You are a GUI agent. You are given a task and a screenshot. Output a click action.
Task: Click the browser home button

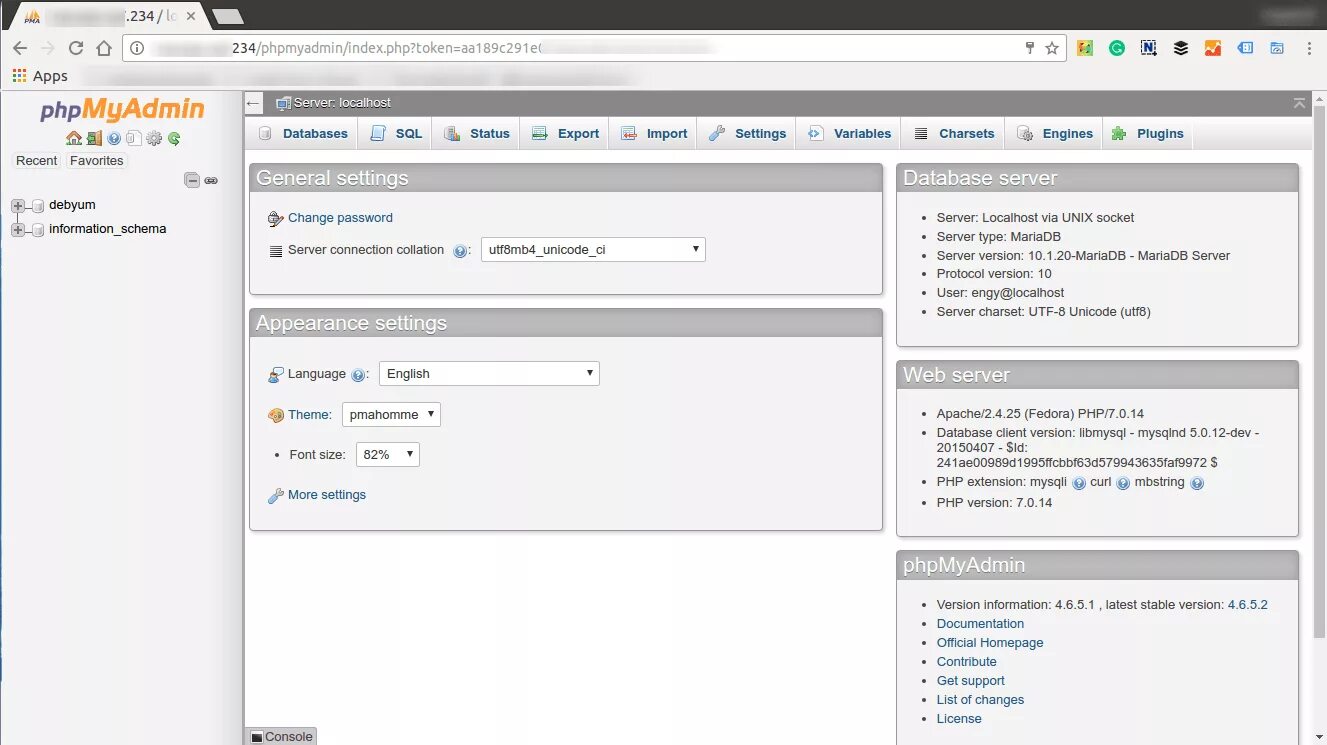(104, 48)
